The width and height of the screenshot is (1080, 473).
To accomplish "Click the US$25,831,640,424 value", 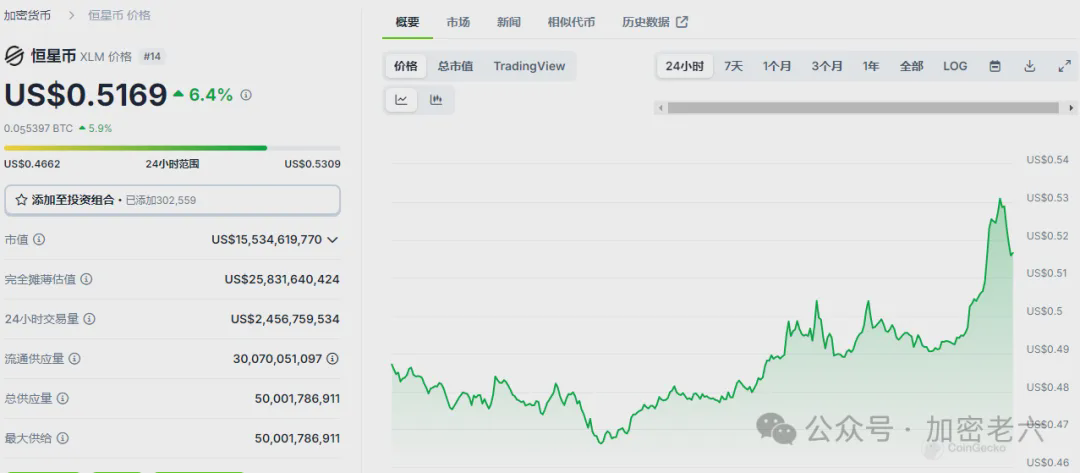I will tap(282, 280).
